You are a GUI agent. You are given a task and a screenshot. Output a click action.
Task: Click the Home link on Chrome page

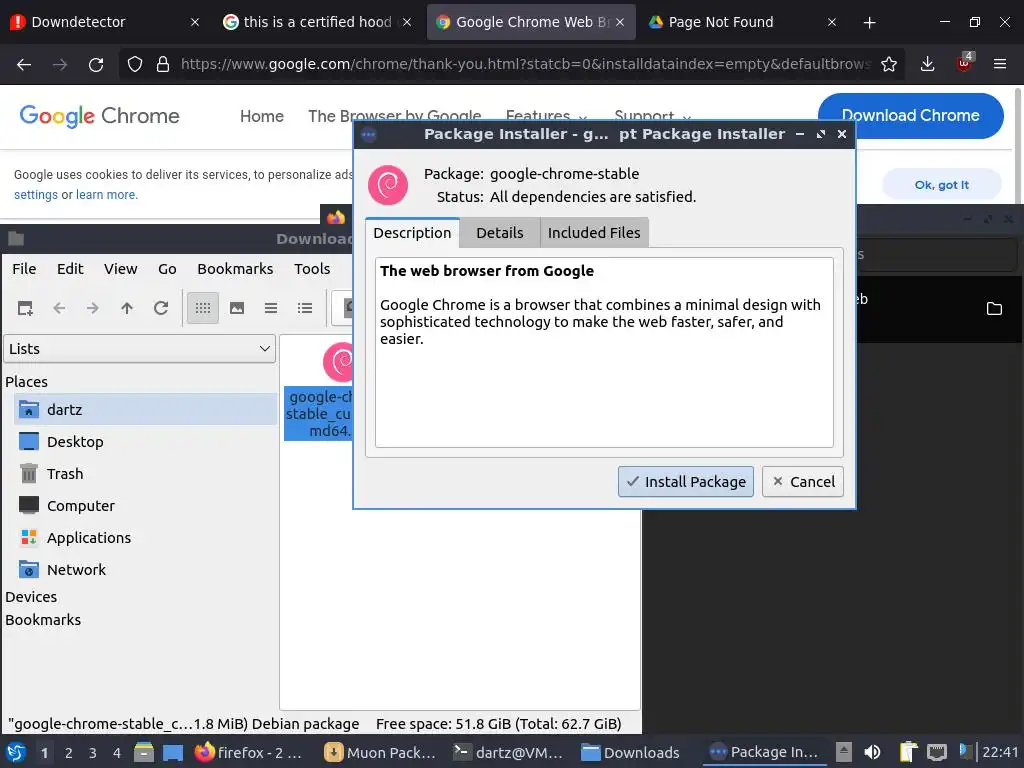pos(262,116)
